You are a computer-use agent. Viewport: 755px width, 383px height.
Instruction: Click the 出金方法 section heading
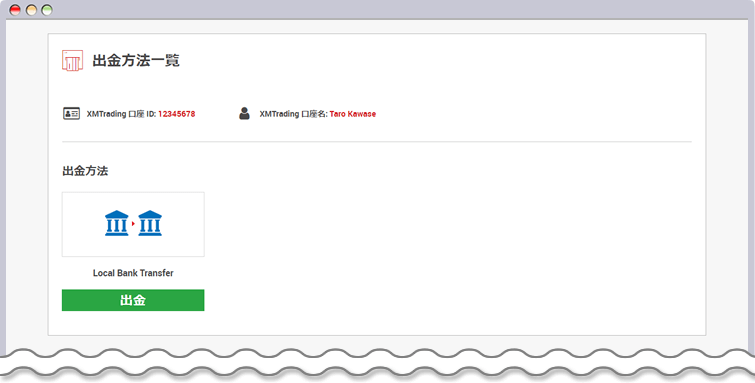(85, 171)
